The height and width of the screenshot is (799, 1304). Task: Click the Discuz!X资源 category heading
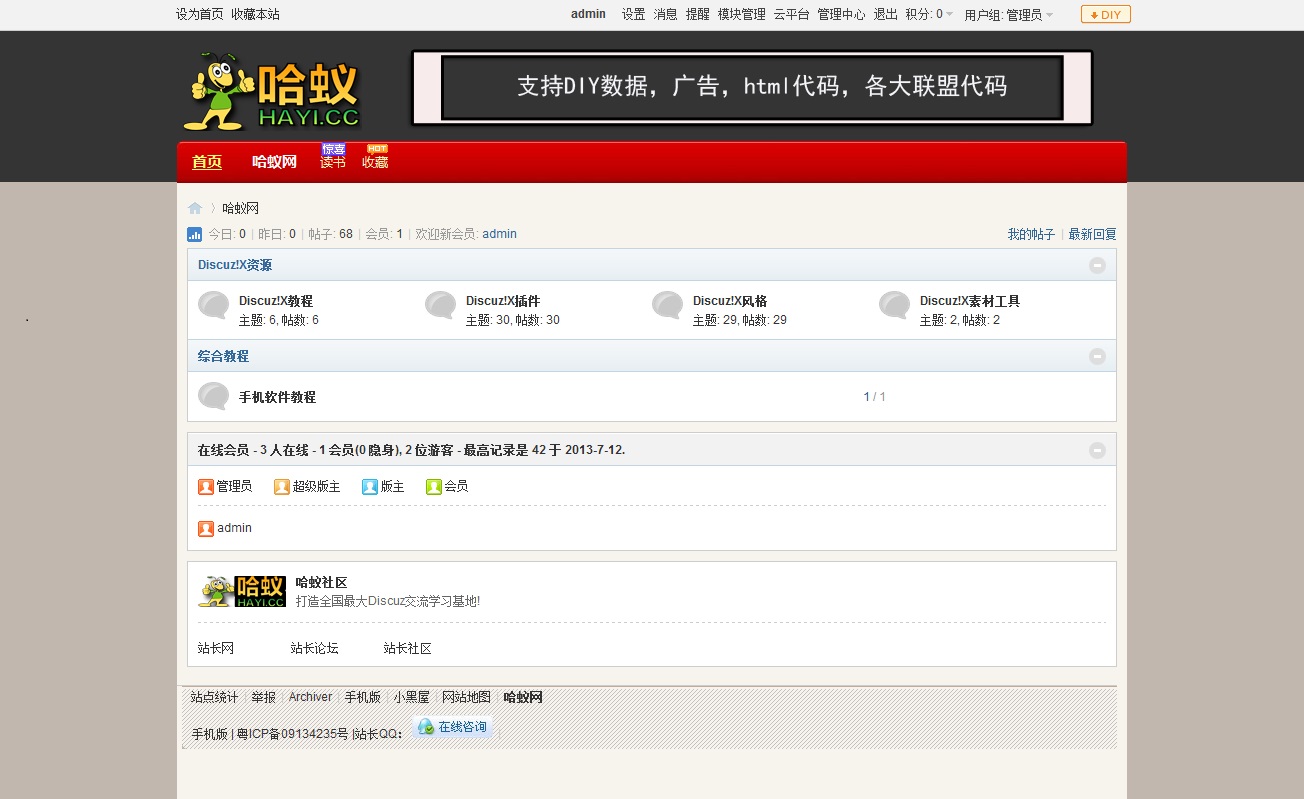(235, 265)
